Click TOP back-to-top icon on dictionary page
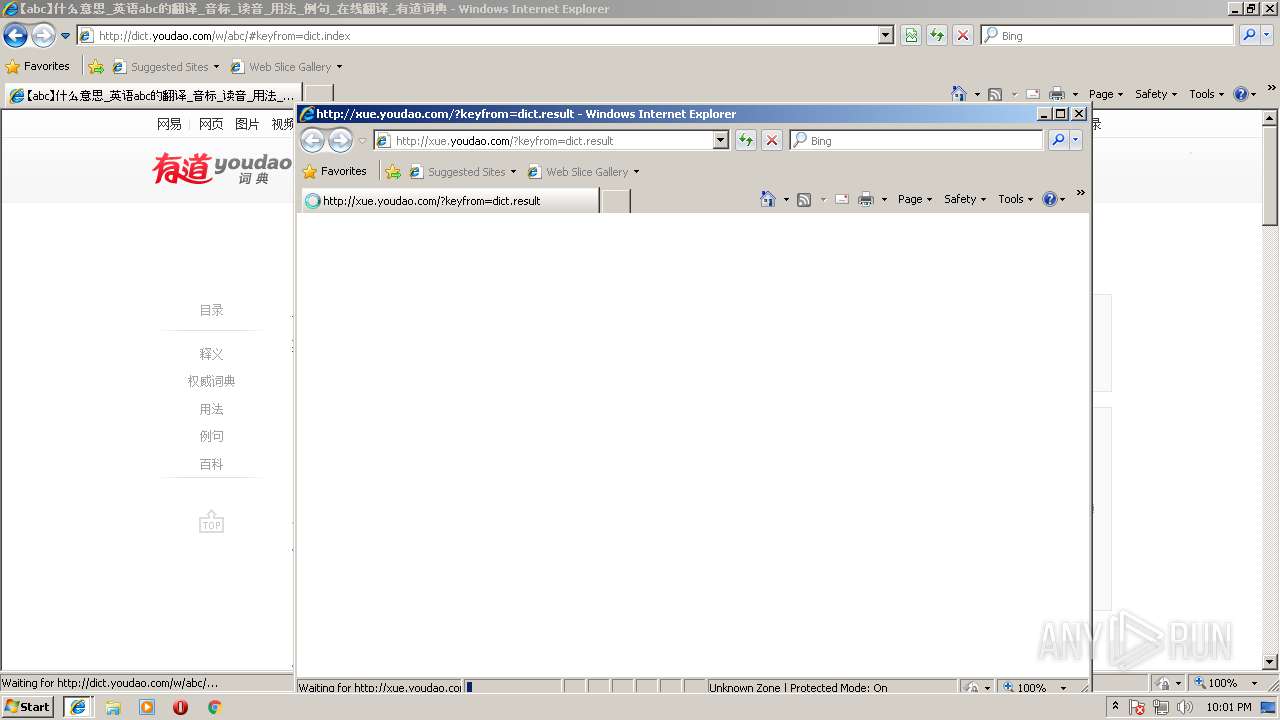1280x720 pixels. 211,522
